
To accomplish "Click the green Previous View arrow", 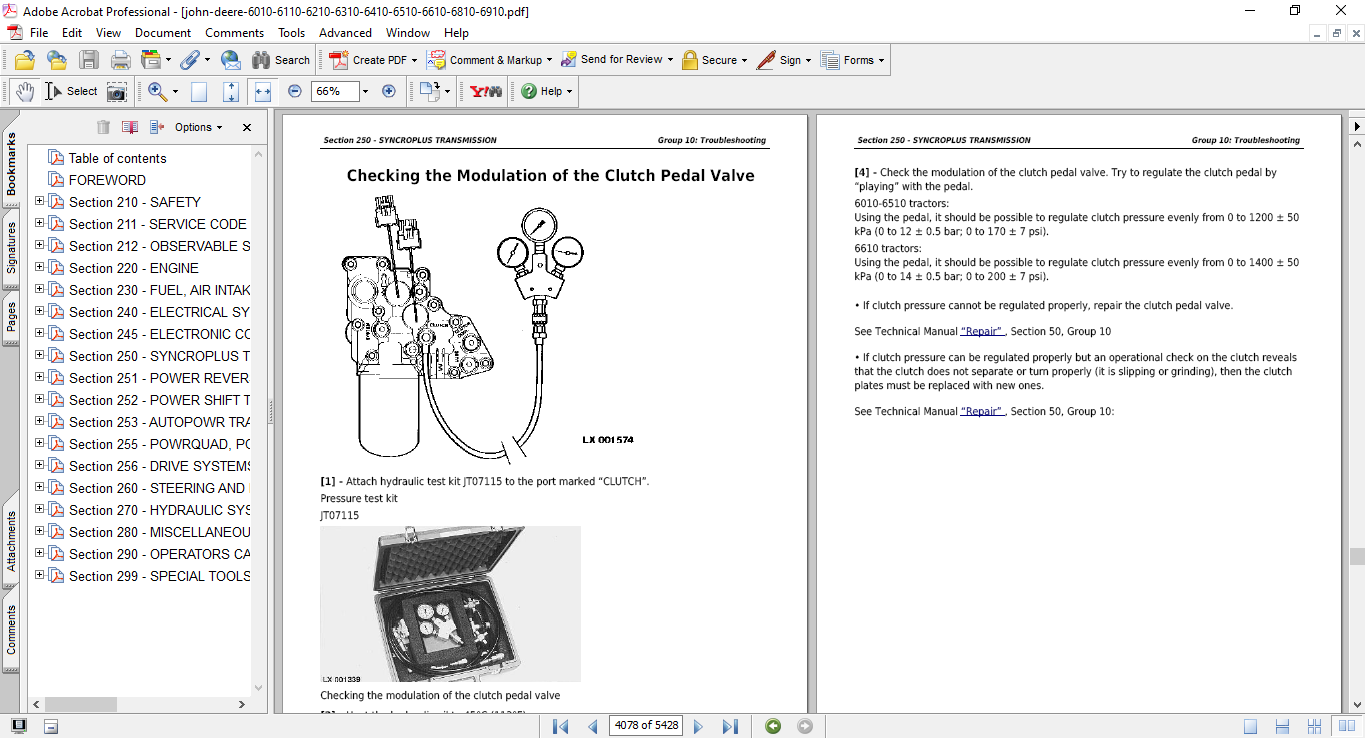I will [772, 726].
